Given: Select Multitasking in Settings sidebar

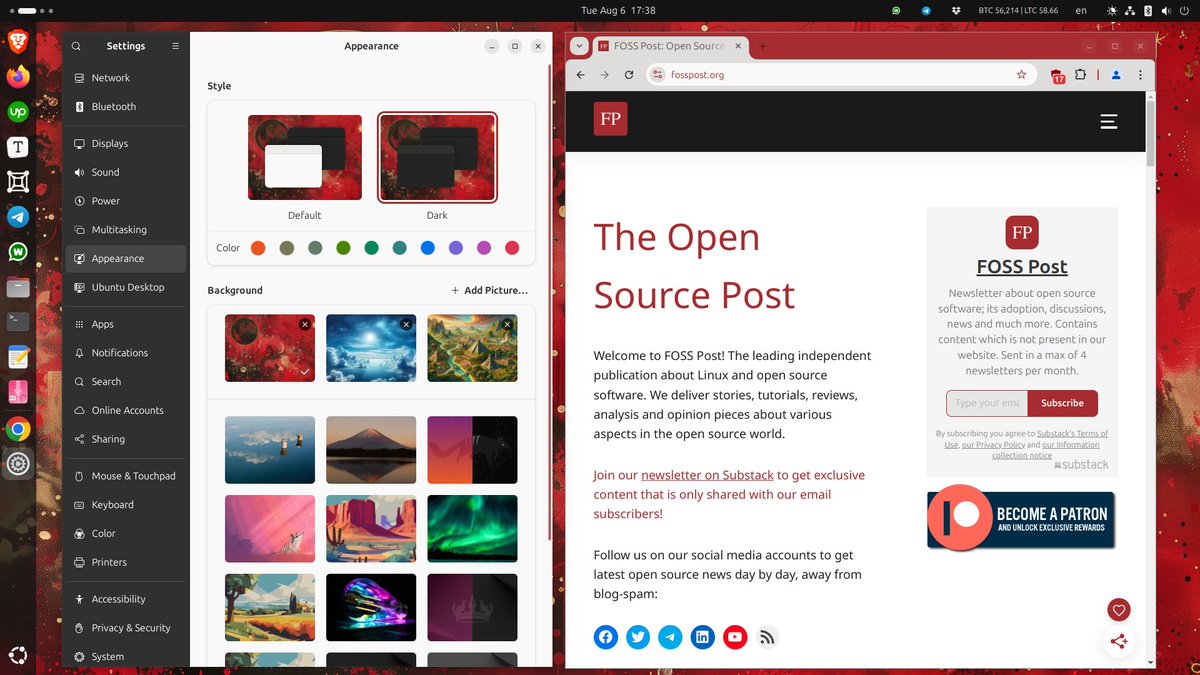Looking at the screenshot, I should tap(126, 230).
